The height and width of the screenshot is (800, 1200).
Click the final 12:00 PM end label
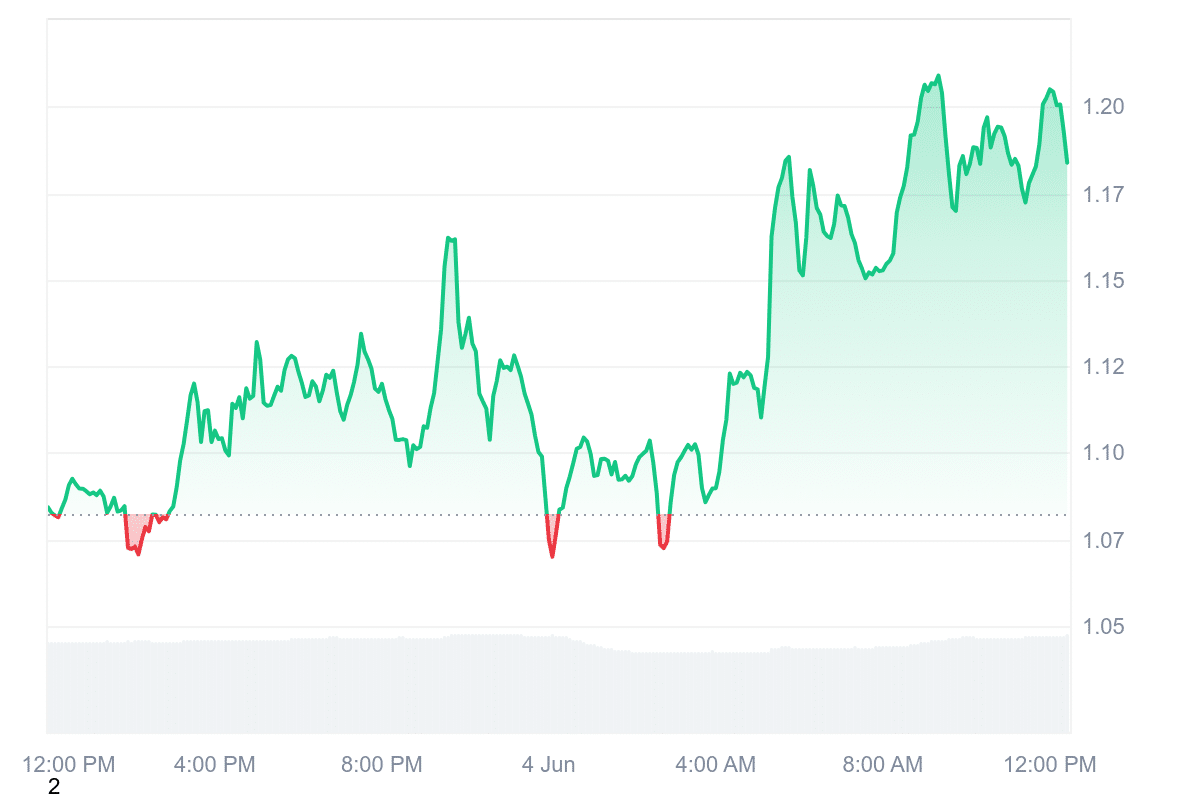point(1049,765)
